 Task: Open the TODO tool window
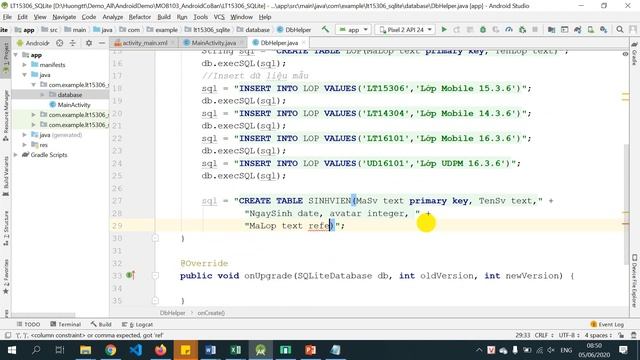tap(28, 324)
